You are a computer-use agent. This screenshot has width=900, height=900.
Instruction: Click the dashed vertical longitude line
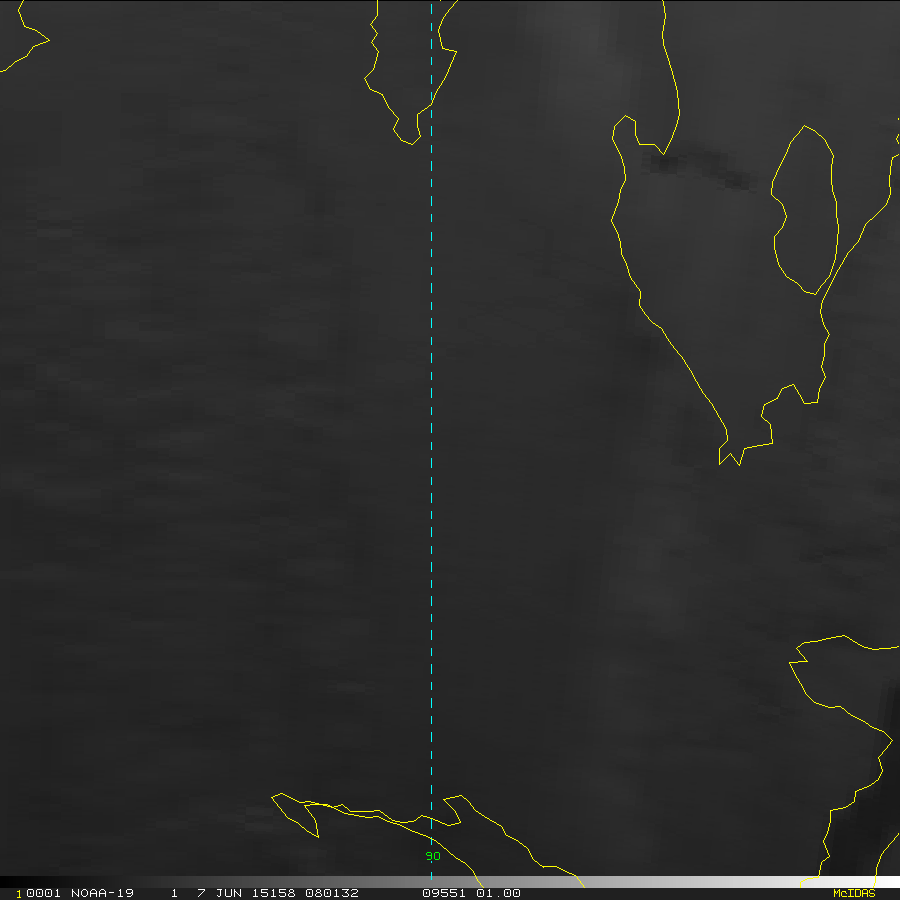pos(431,400)
